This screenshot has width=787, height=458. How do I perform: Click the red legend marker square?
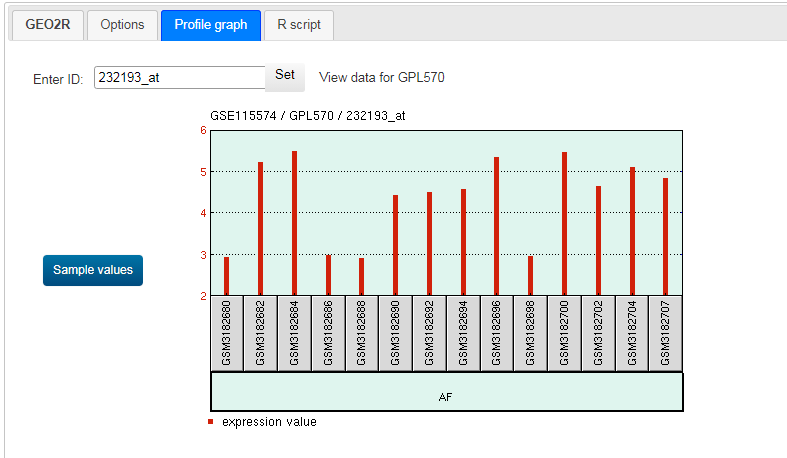pos(211,421)
